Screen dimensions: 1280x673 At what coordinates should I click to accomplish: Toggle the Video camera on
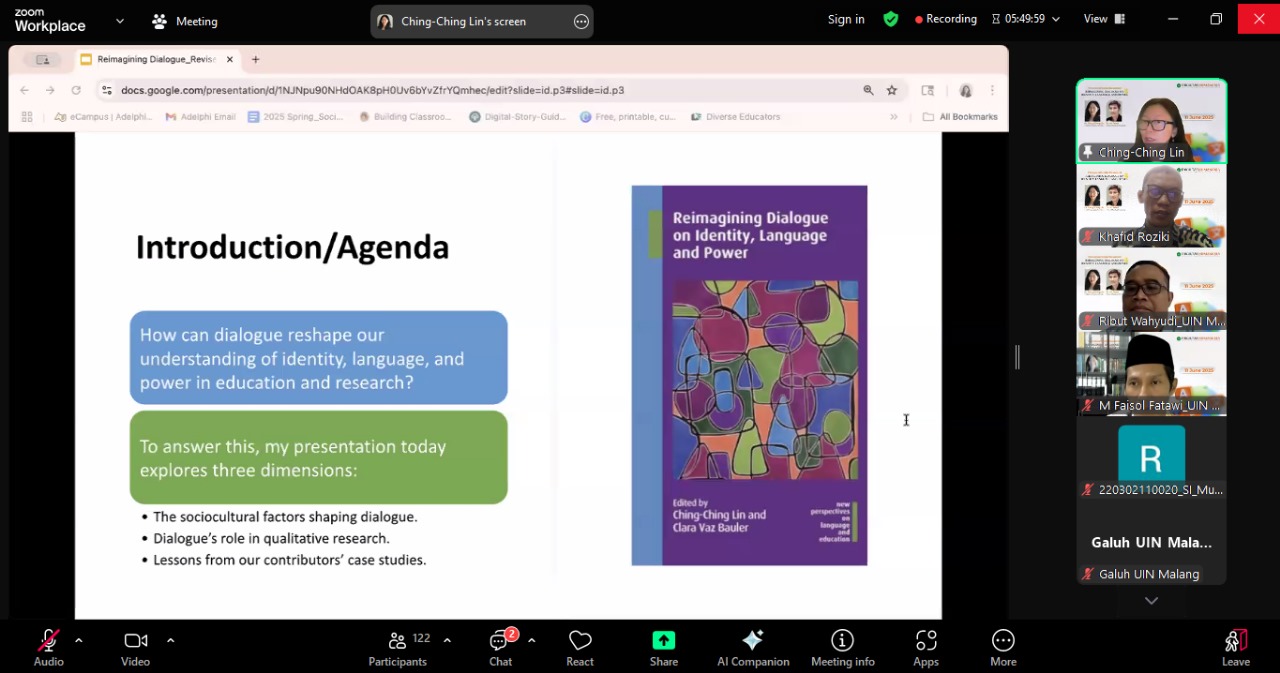coord(135,647)
